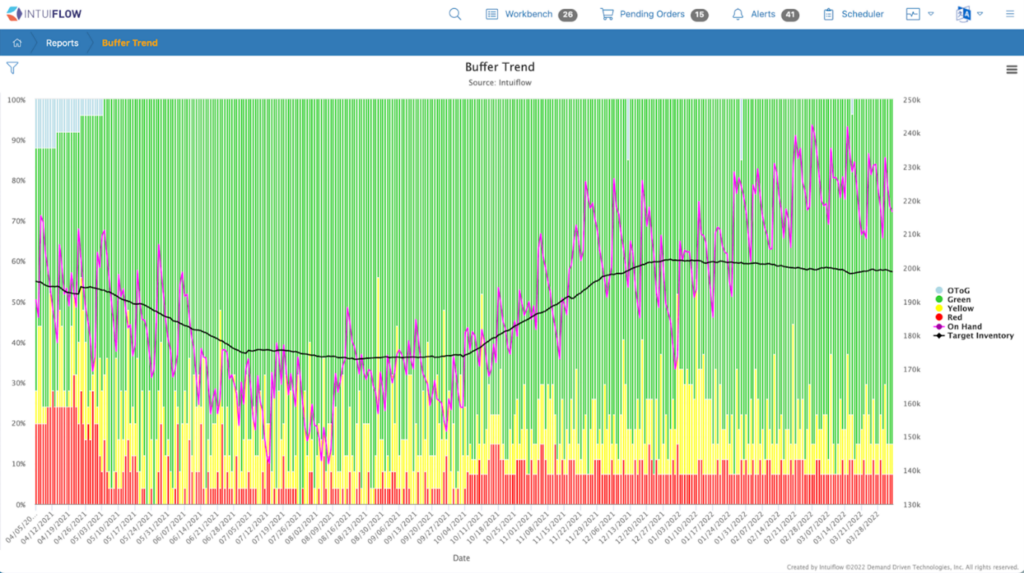Go to home via breadcrumb house icon
The height and width of the screenshot is (573, 1024).
point(18,43)
